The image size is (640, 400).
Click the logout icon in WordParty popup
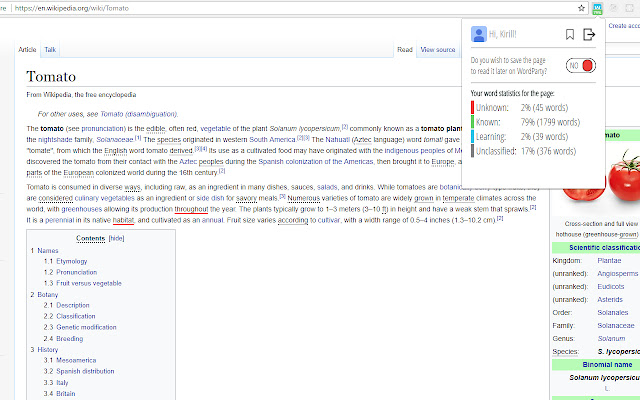click(589, 34)
